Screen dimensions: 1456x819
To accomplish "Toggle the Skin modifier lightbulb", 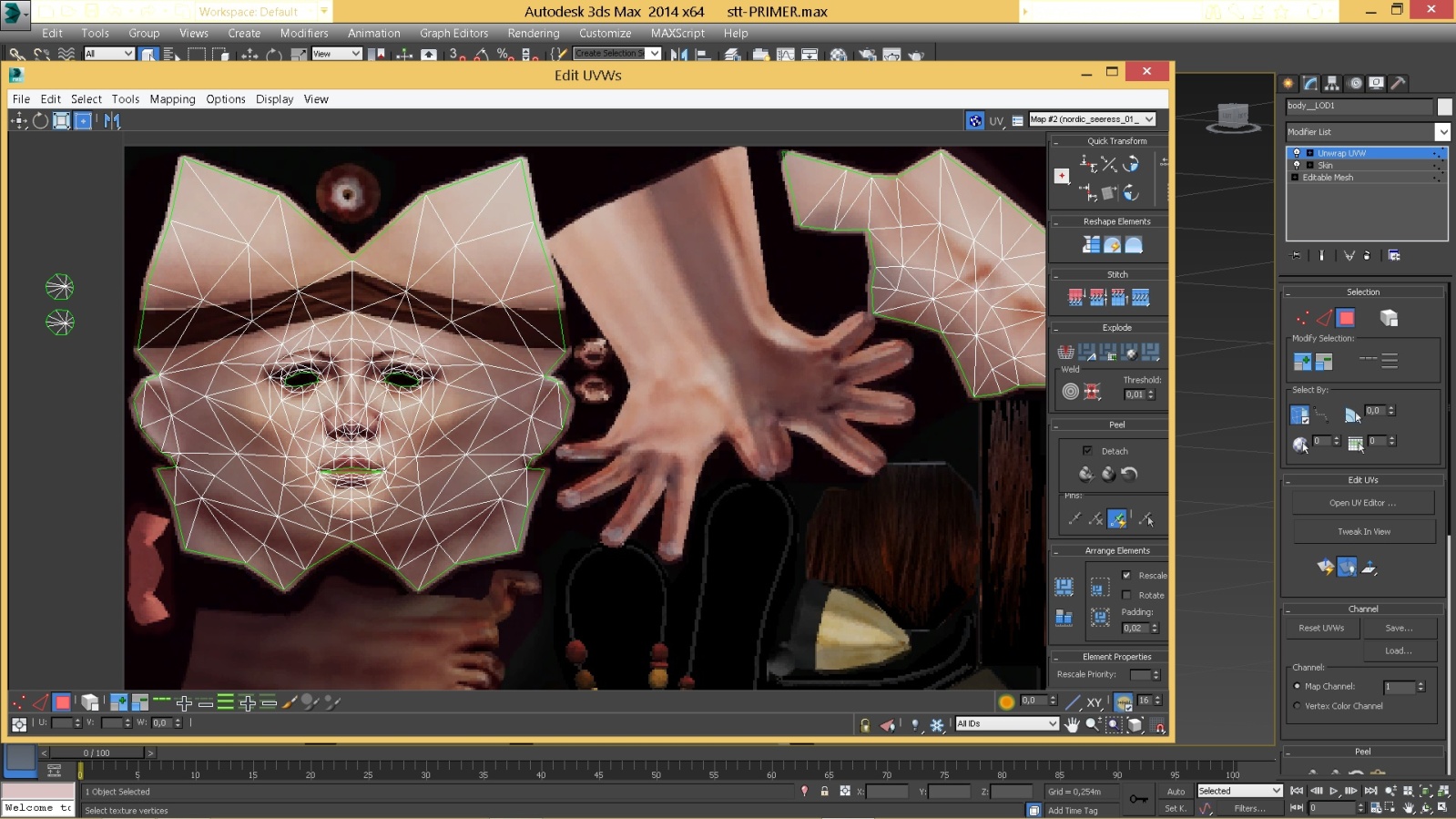I will pos(1297,165).
